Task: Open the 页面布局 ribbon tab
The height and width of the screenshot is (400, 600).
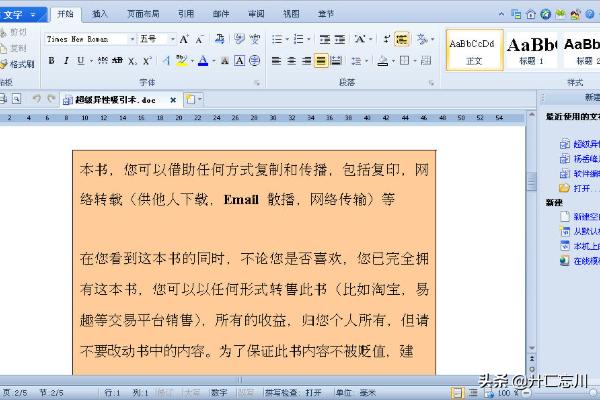Action: pos(141,15)
